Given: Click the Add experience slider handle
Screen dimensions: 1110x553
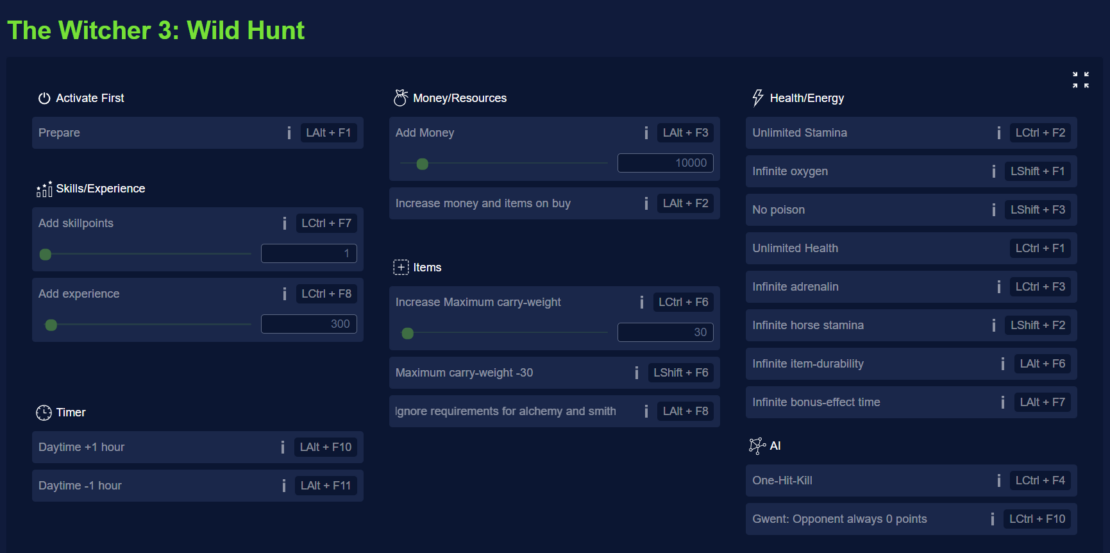Looking at the screenshot, I should 51,325.
